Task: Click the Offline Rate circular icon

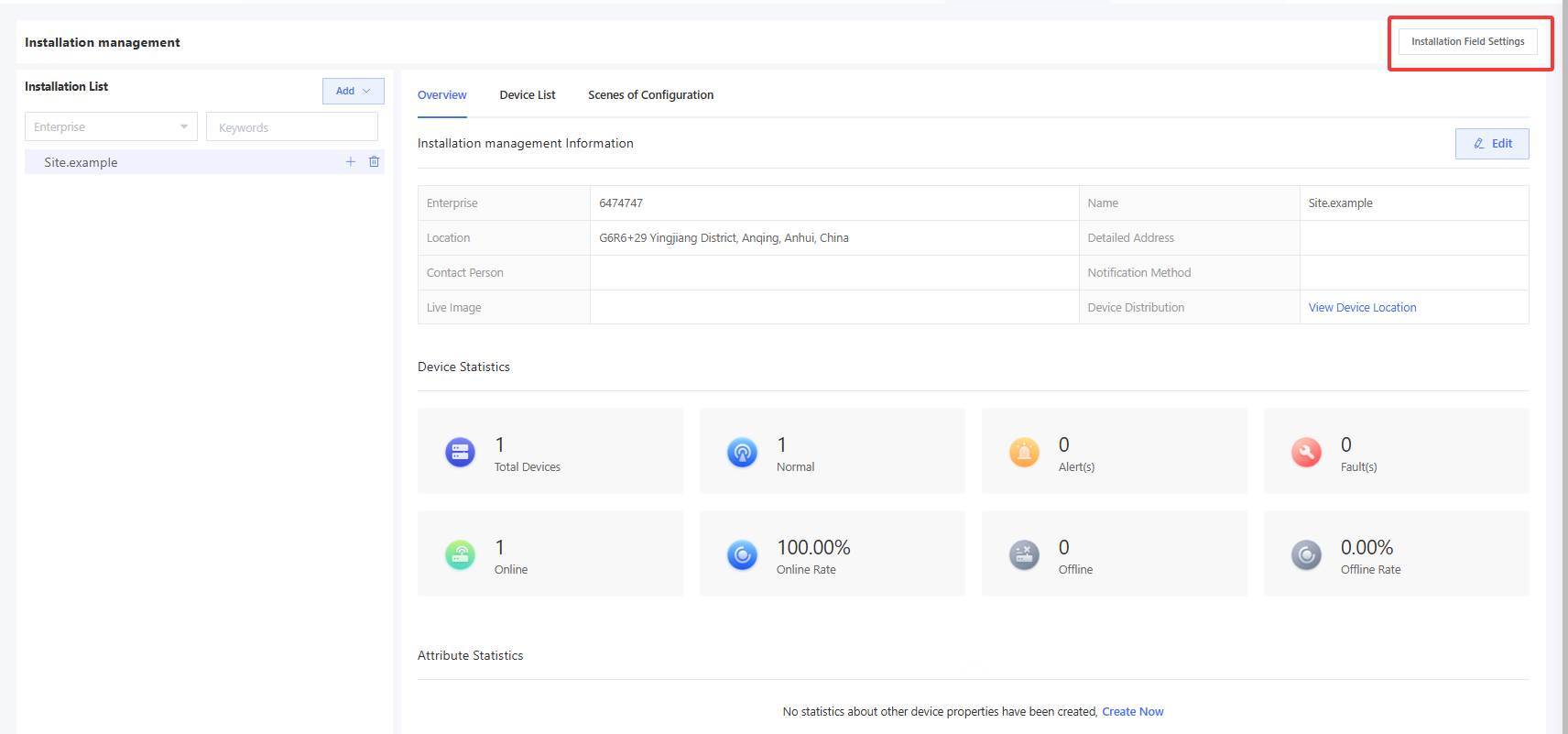Action: 1306,554
